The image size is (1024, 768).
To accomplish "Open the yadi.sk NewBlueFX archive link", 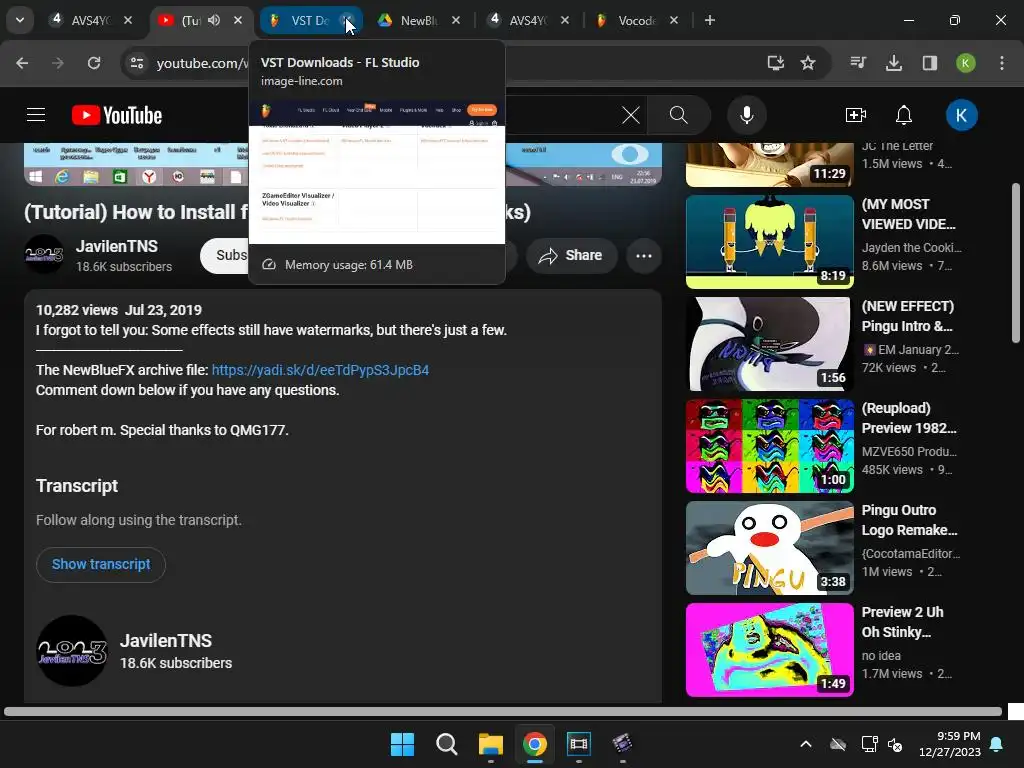I will point(320,370).
